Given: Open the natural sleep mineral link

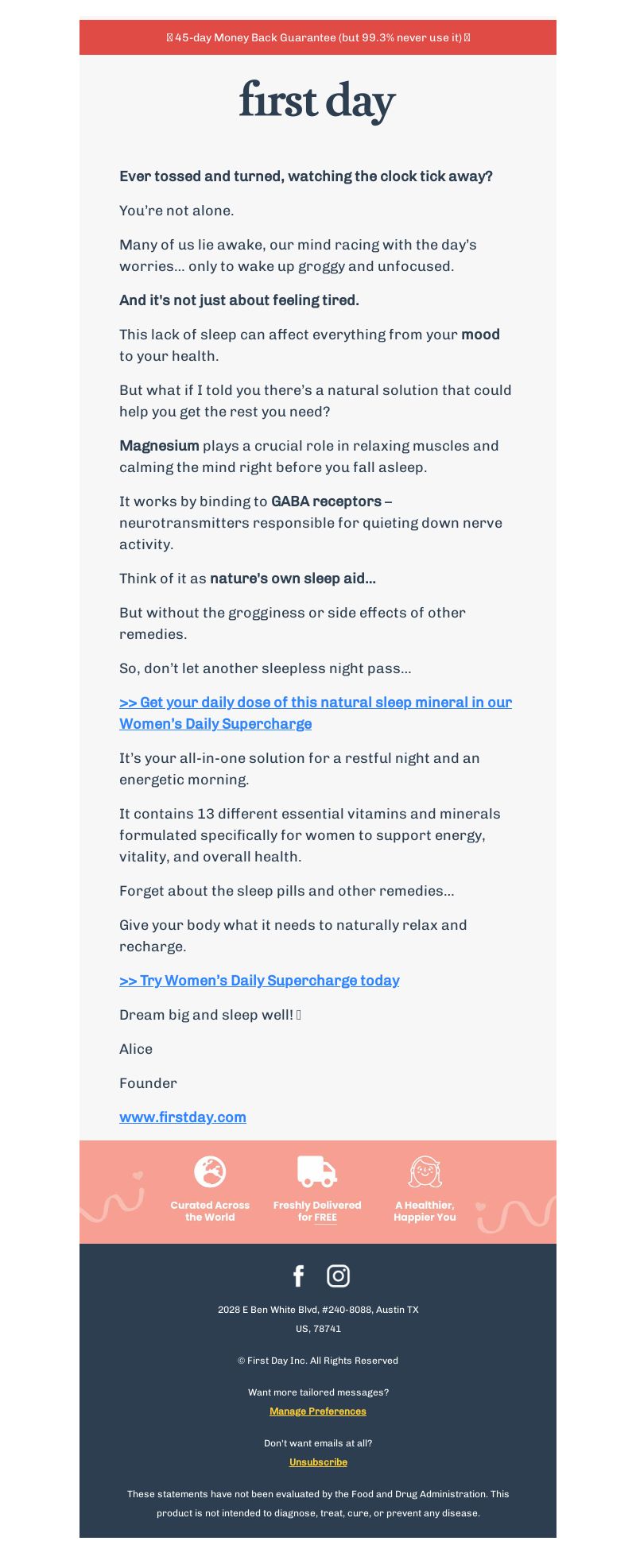Looking at the screenshot, I should coord(316,713).
